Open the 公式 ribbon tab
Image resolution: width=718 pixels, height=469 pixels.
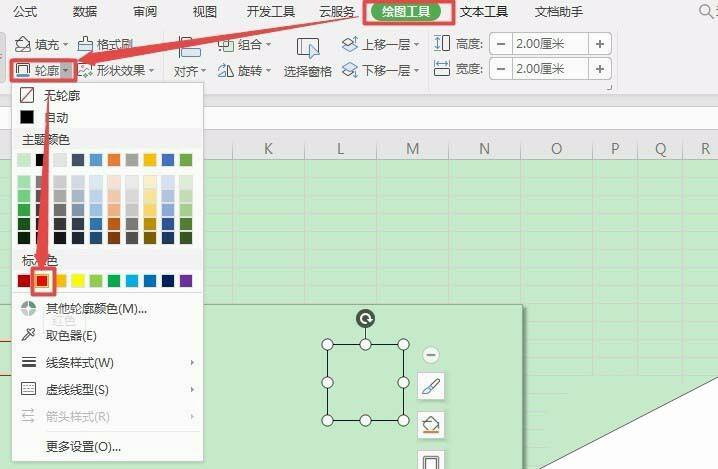25,11
